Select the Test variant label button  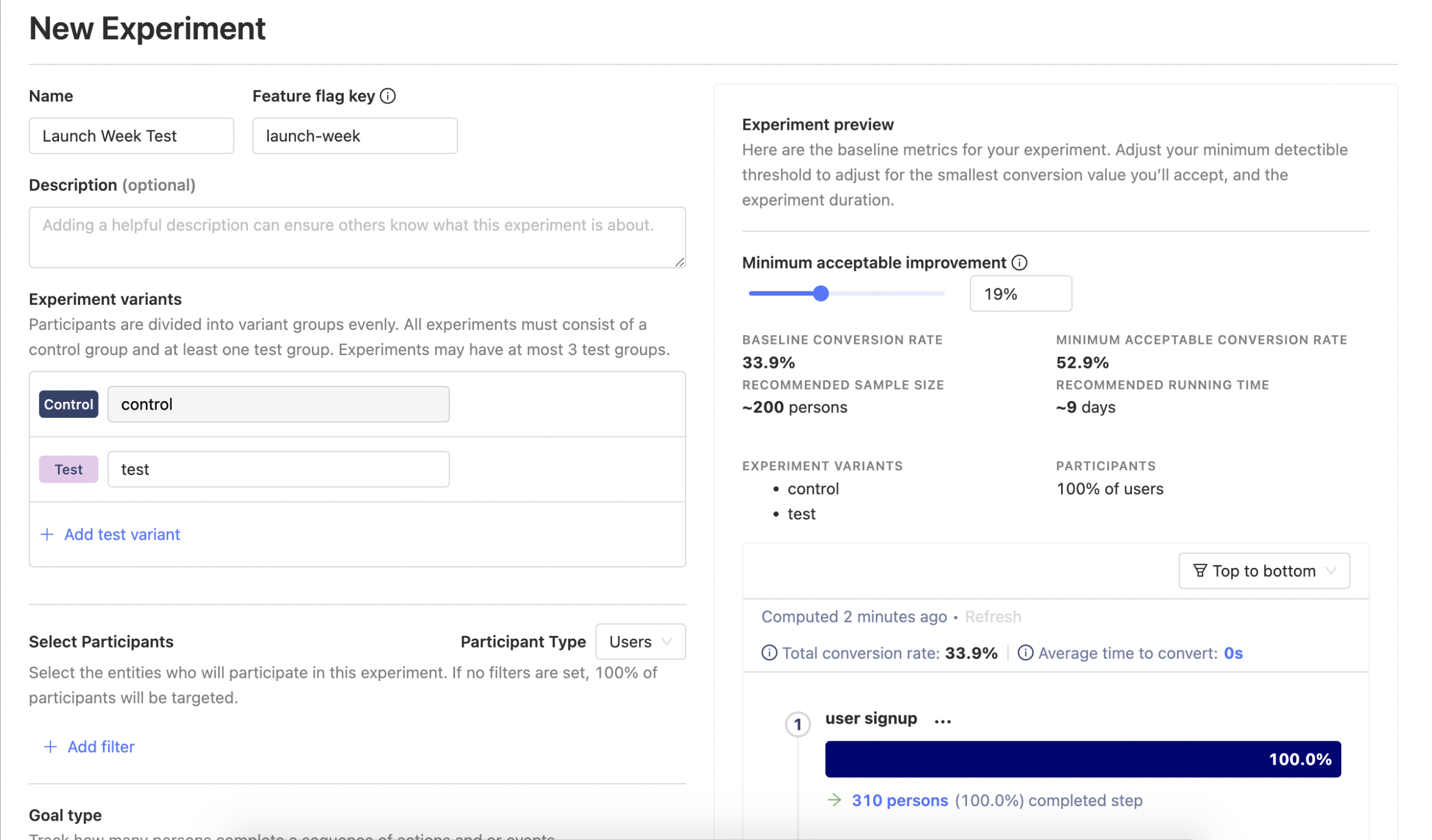tap(68, 468)
